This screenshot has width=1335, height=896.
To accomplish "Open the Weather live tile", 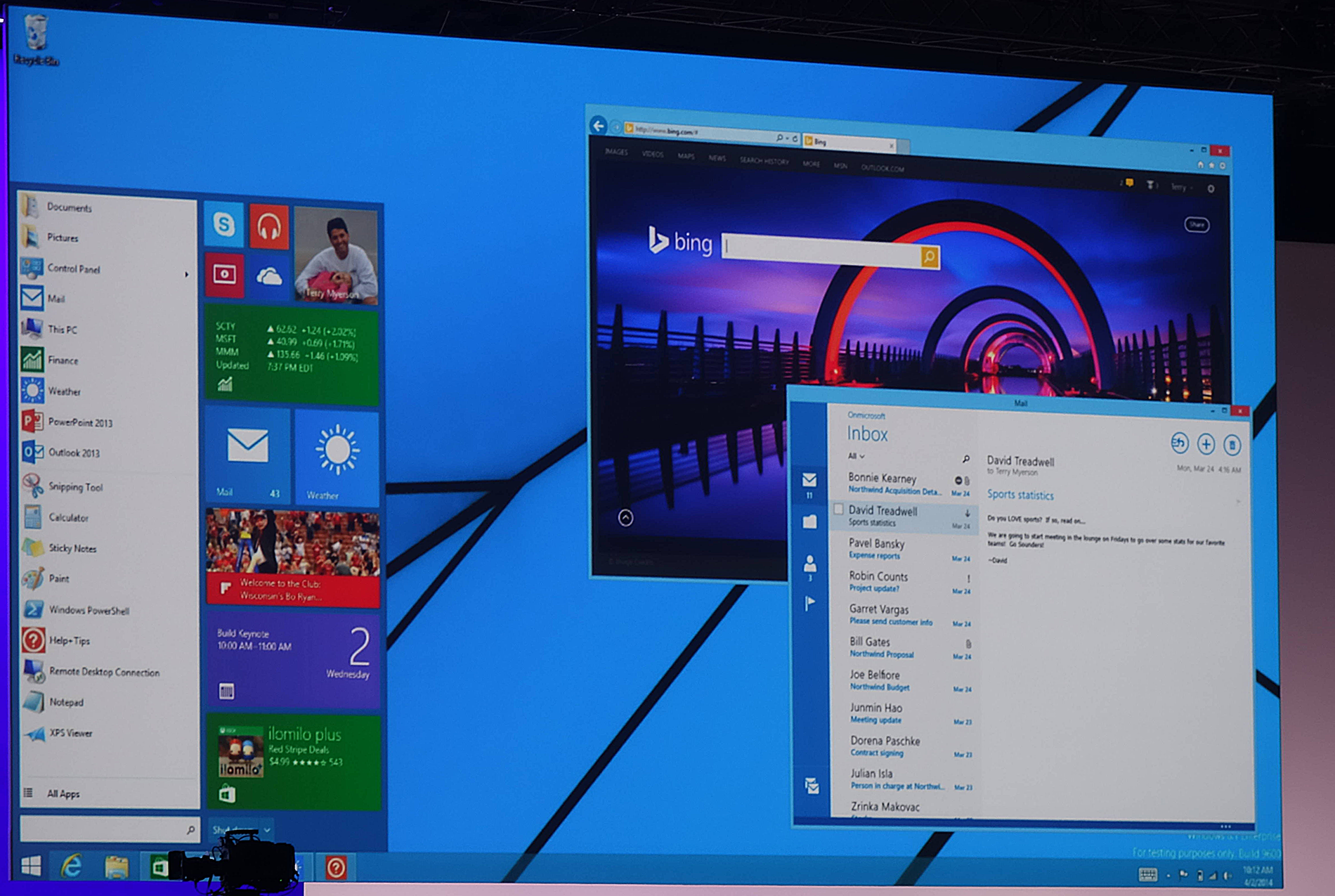I will [337, 458].
